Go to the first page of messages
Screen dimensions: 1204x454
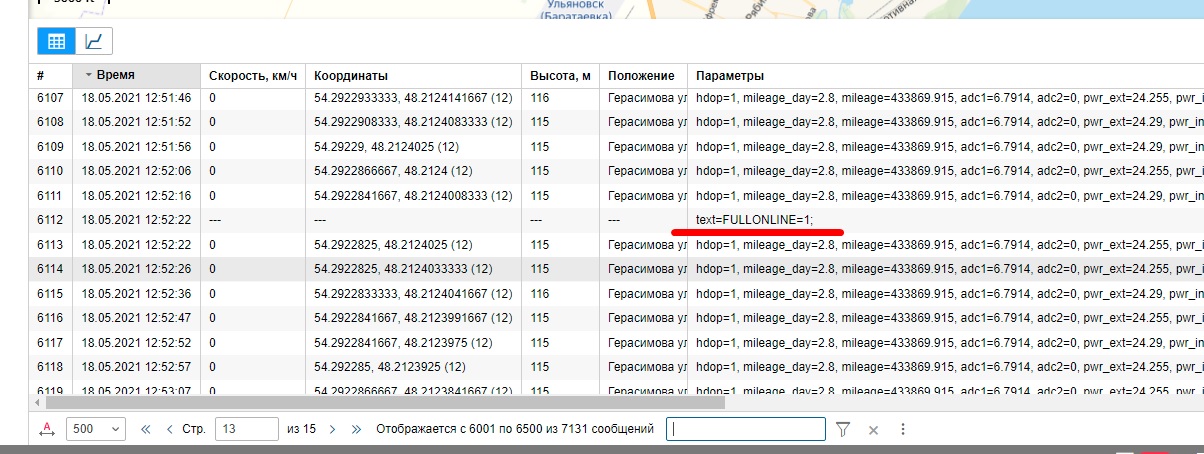tap(145, 429)
